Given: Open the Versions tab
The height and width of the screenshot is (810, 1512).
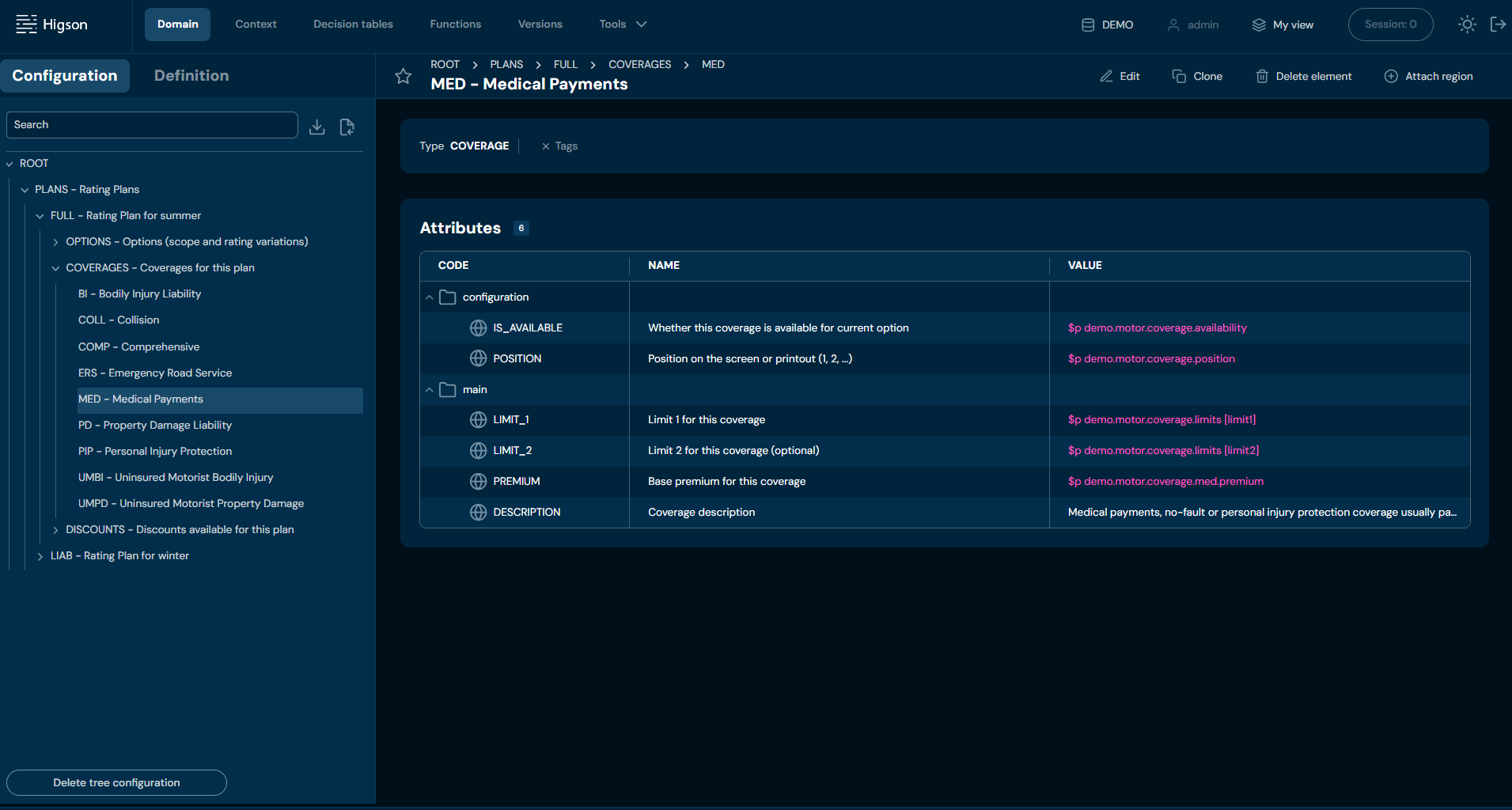Looking at the screenshot, I should point(540,25).
